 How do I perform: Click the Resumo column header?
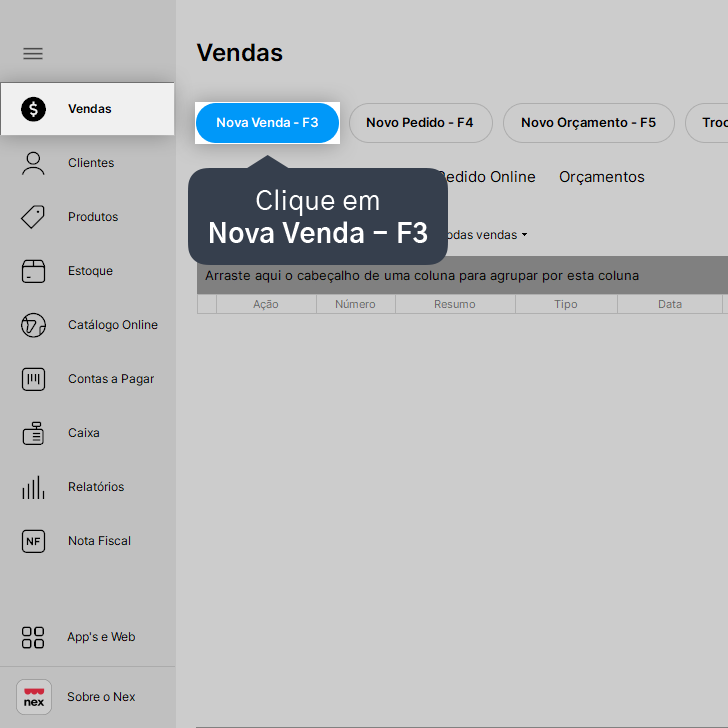[455, 304]
